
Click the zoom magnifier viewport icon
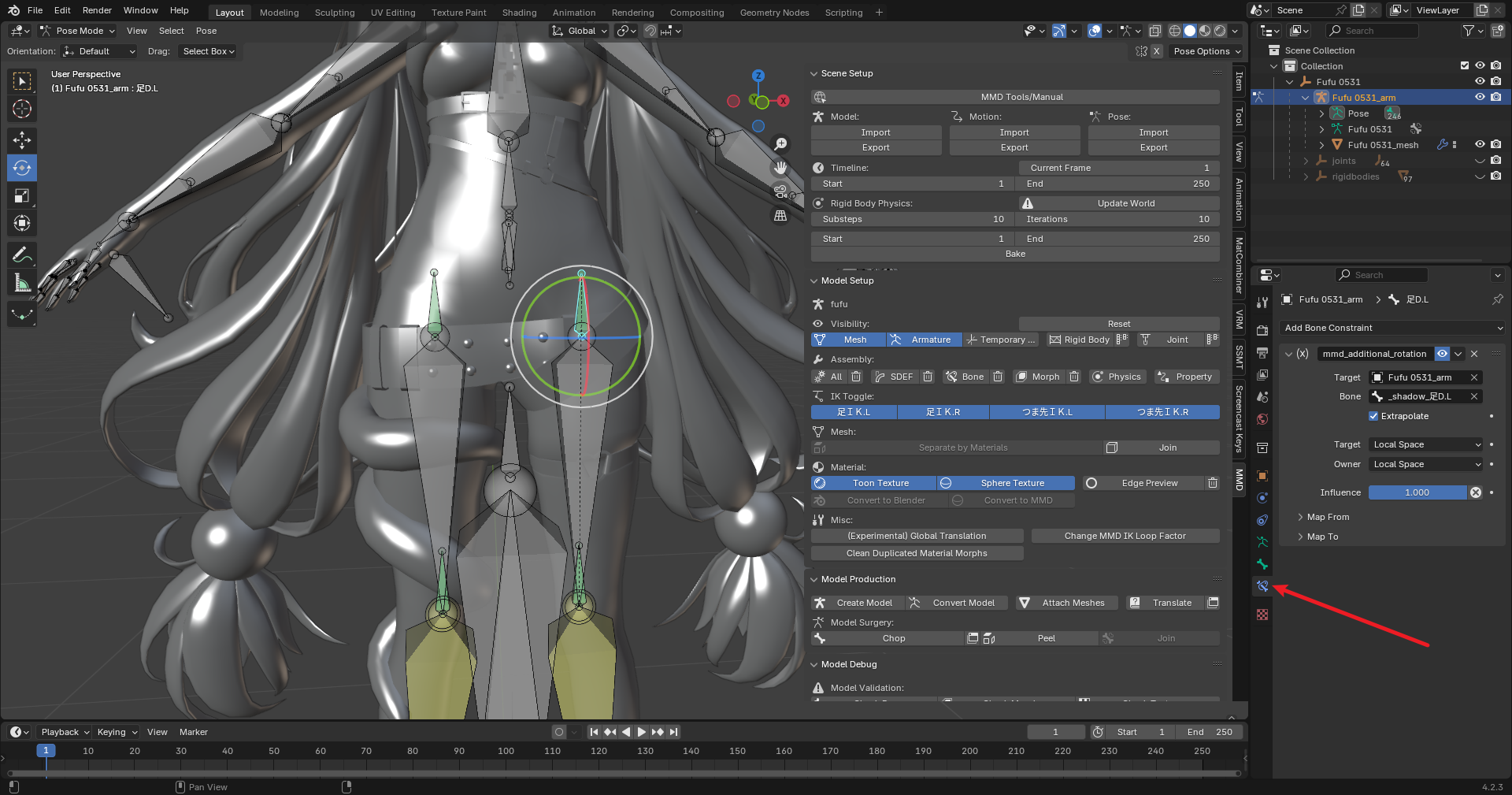tap(780, 144)
